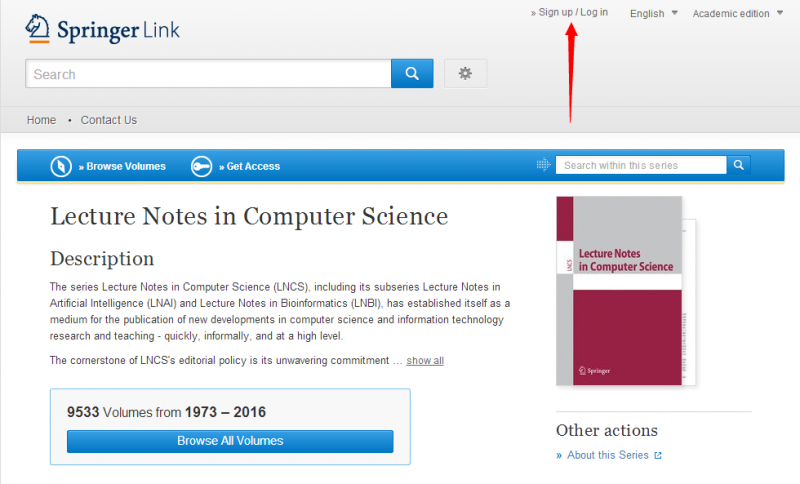Click the dotted globe icon beside series search
The height and width of the screenshot is (484, 800).
click(x=544, y=165)
